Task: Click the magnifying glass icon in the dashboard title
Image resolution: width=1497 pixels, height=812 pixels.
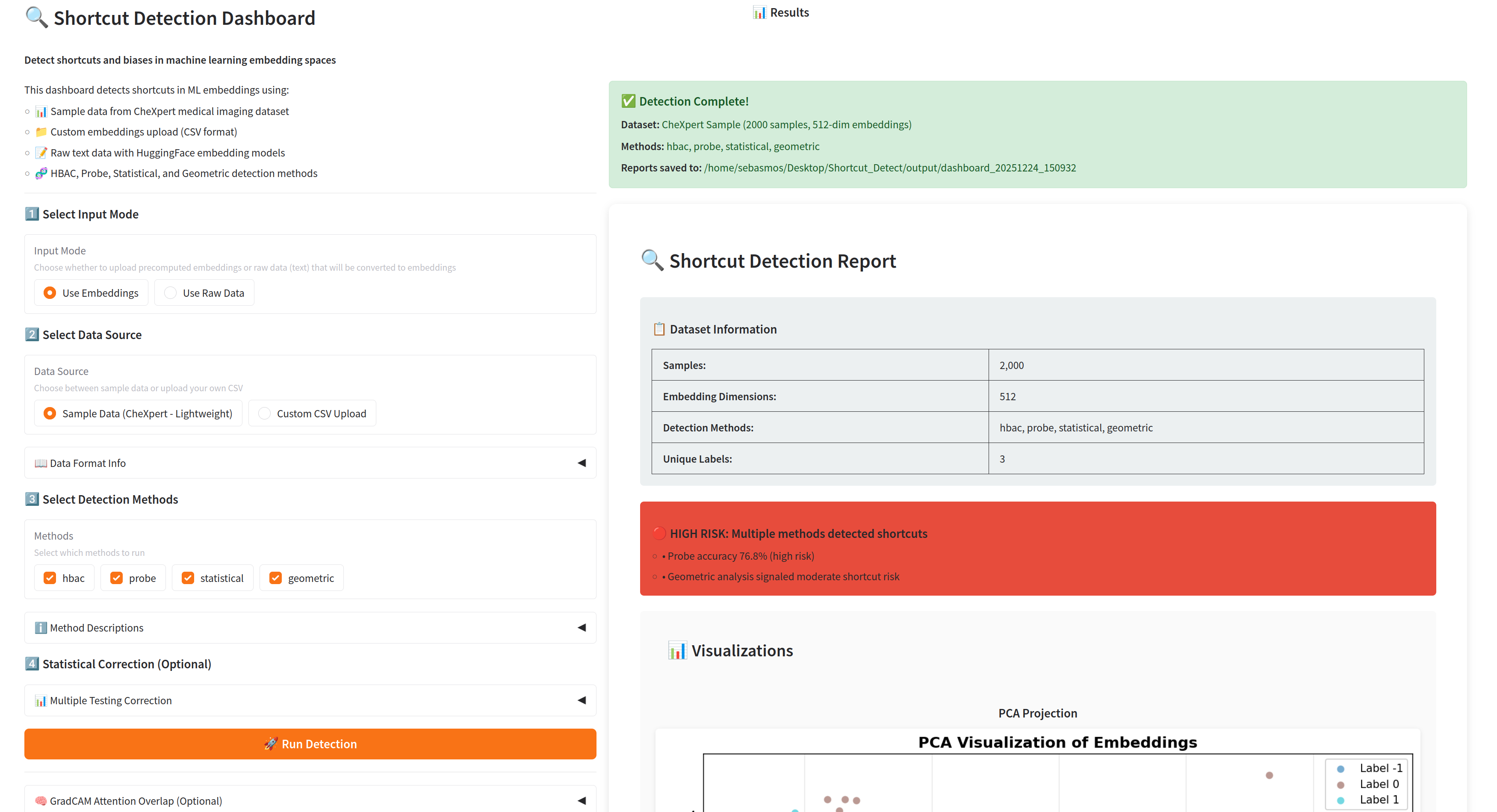Action: click(x=35, y=18)
